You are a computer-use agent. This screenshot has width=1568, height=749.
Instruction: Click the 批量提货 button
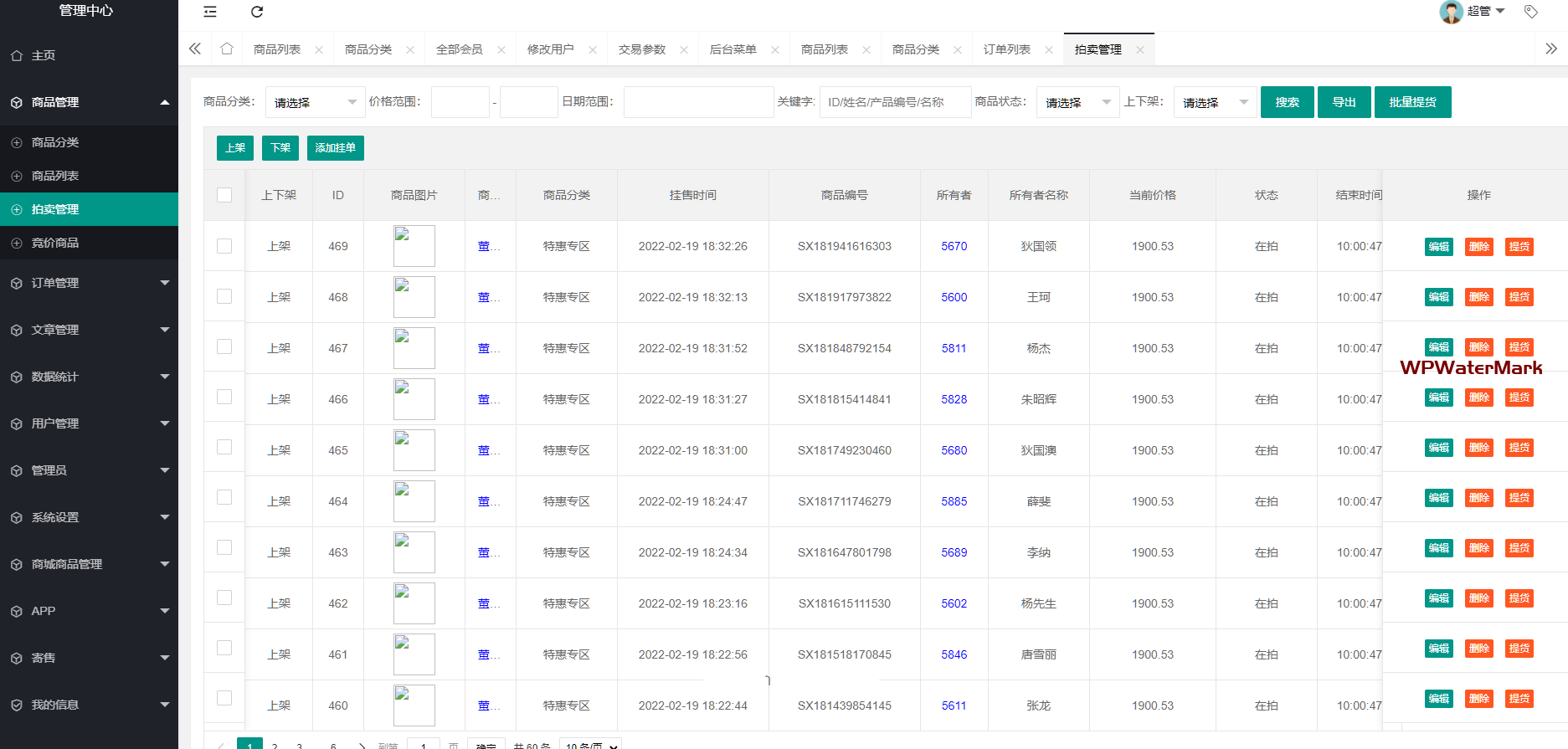(1412, 102)
